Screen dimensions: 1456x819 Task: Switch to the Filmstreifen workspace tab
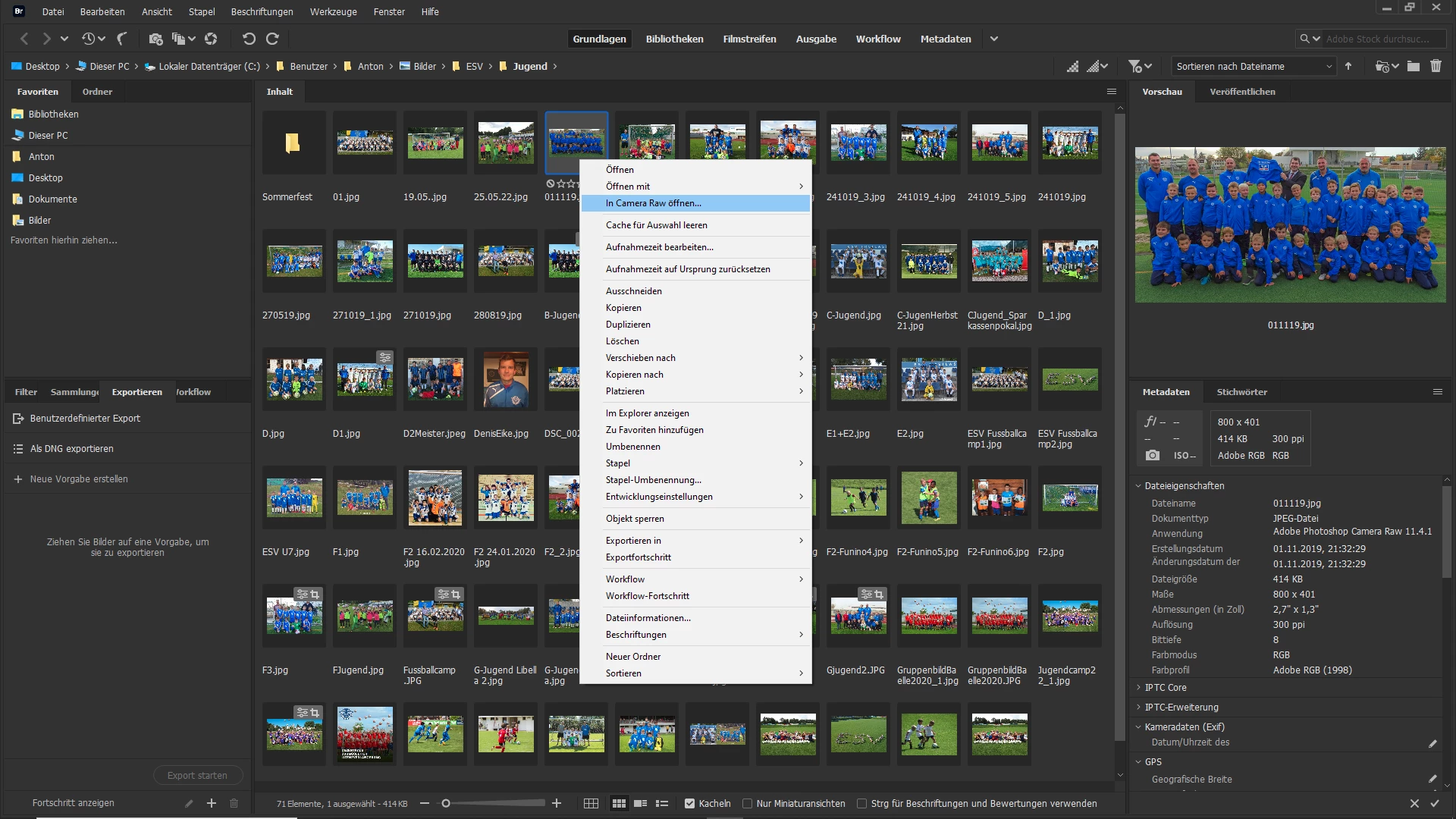tap(749, 39)
